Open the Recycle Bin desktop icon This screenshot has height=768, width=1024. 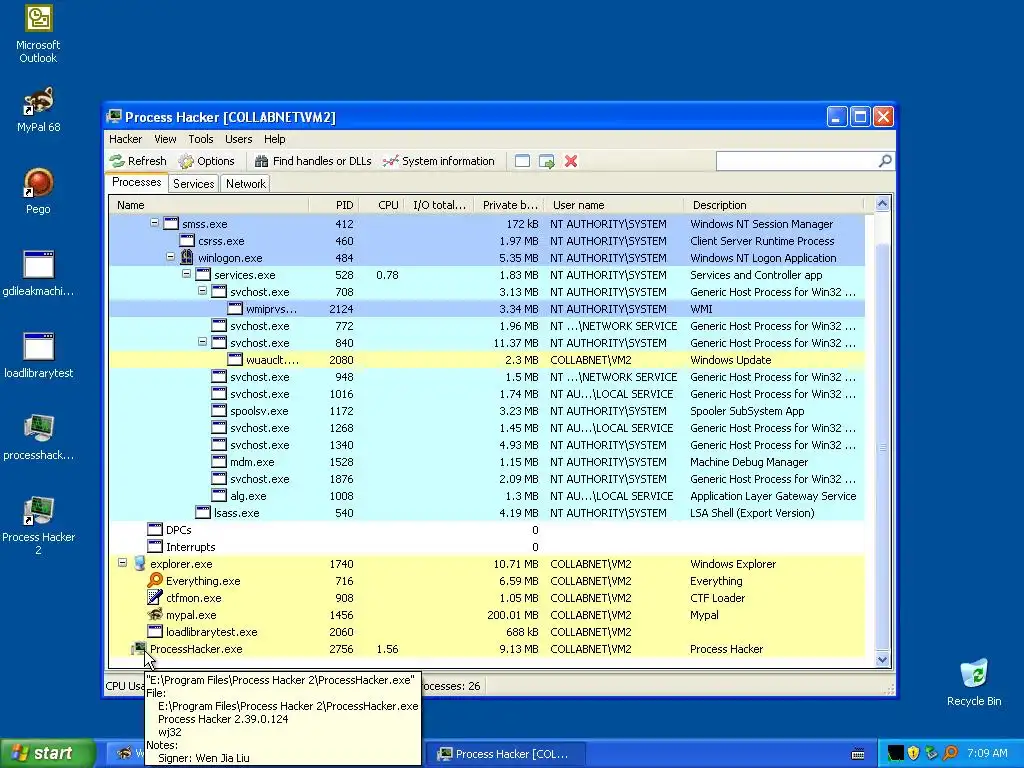click(974, 683)
